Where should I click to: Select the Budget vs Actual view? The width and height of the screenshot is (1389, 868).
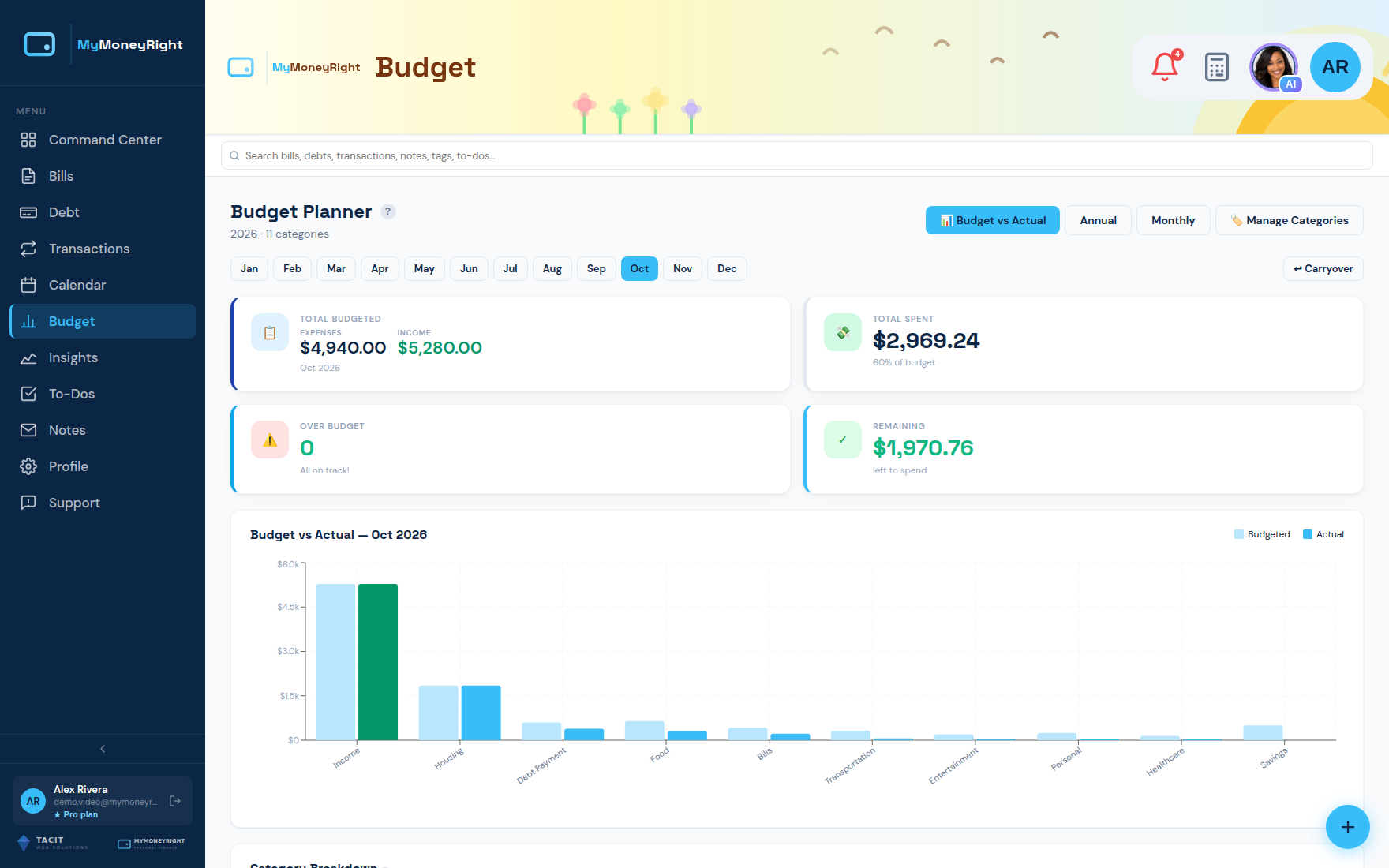993,220
